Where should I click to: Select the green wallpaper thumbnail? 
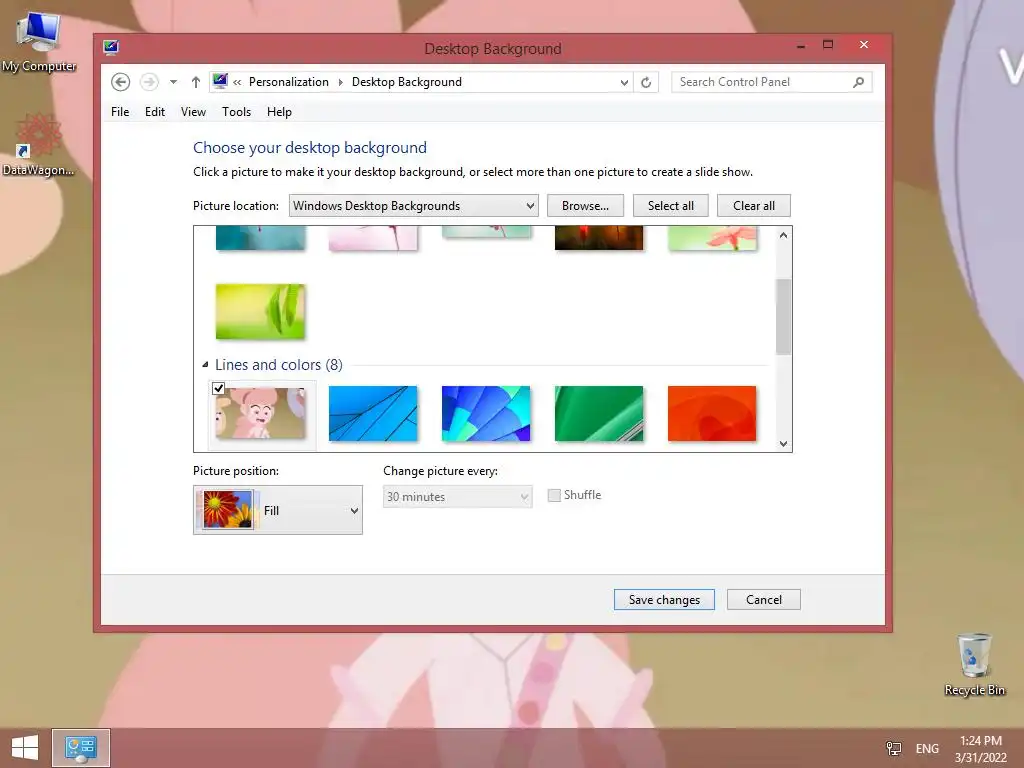point(599,413)
